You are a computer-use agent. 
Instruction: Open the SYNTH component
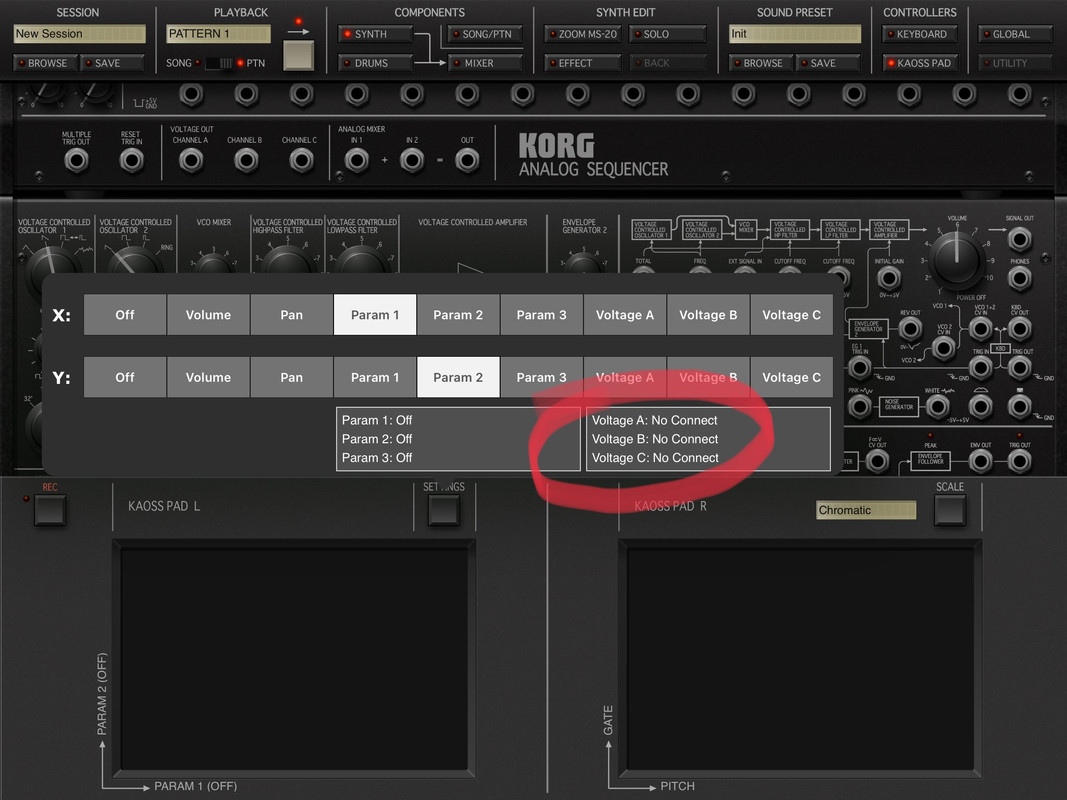click(376, 34)
